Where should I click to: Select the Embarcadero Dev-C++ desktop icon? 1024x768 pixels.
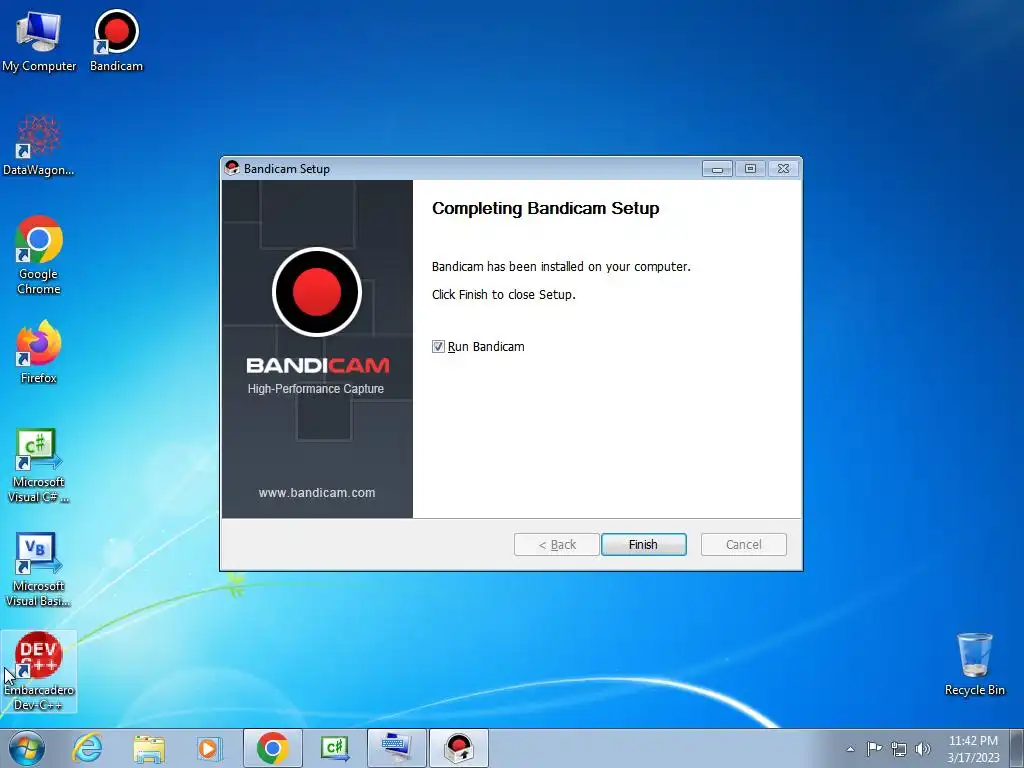pos(39,671)
